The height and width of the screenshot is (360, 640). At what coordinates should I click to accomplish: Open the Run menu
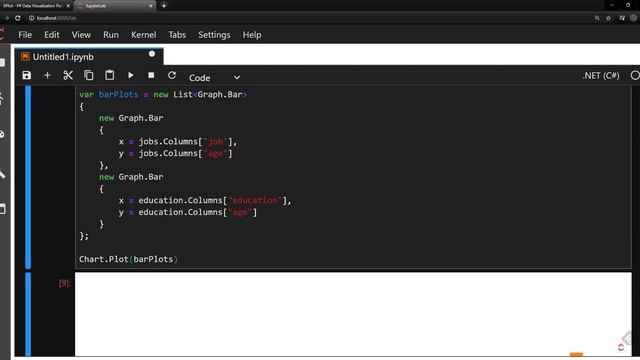pos(111,35)
